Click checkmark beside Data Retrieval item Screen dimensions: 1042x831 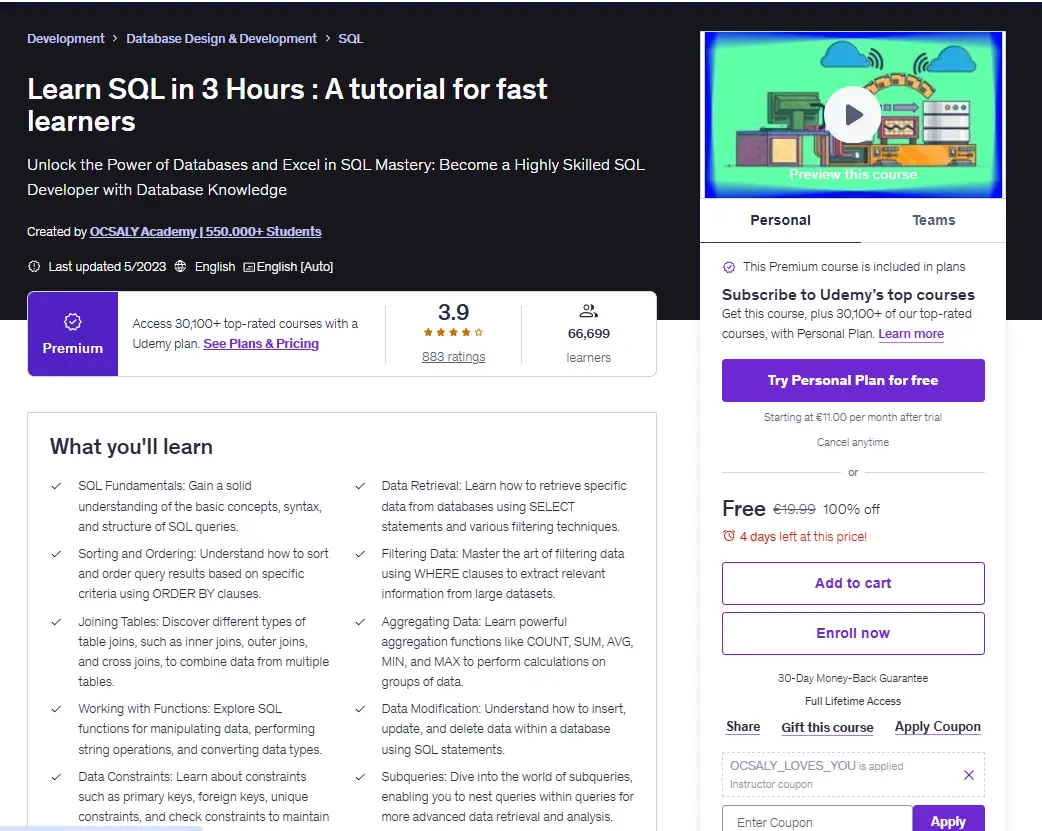coord(360,486)
